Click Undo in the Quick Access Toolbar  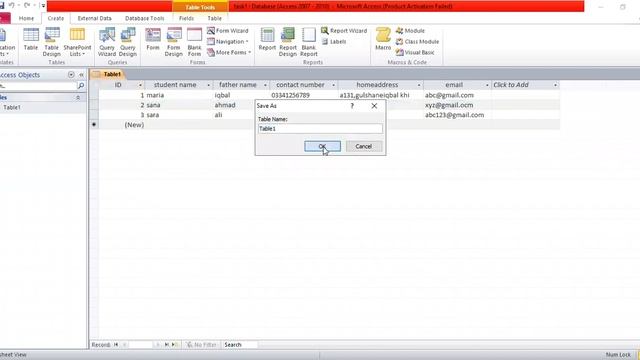point(11,5)
